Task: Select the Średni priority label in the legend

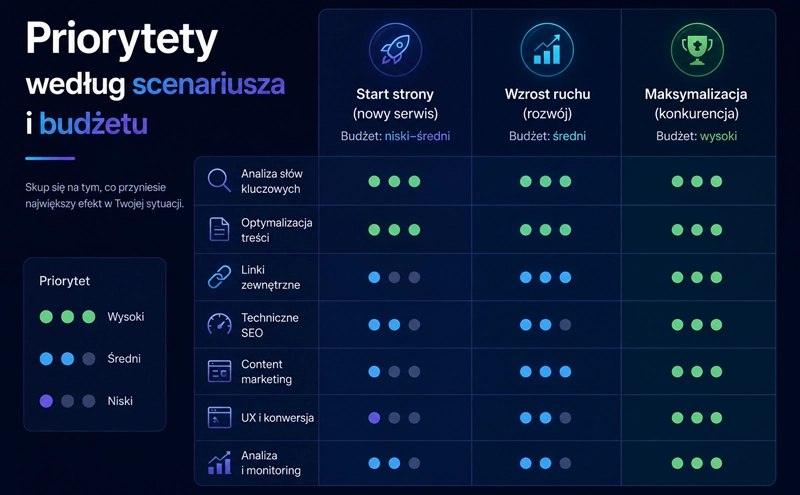Action: click(x=124, y=359)
